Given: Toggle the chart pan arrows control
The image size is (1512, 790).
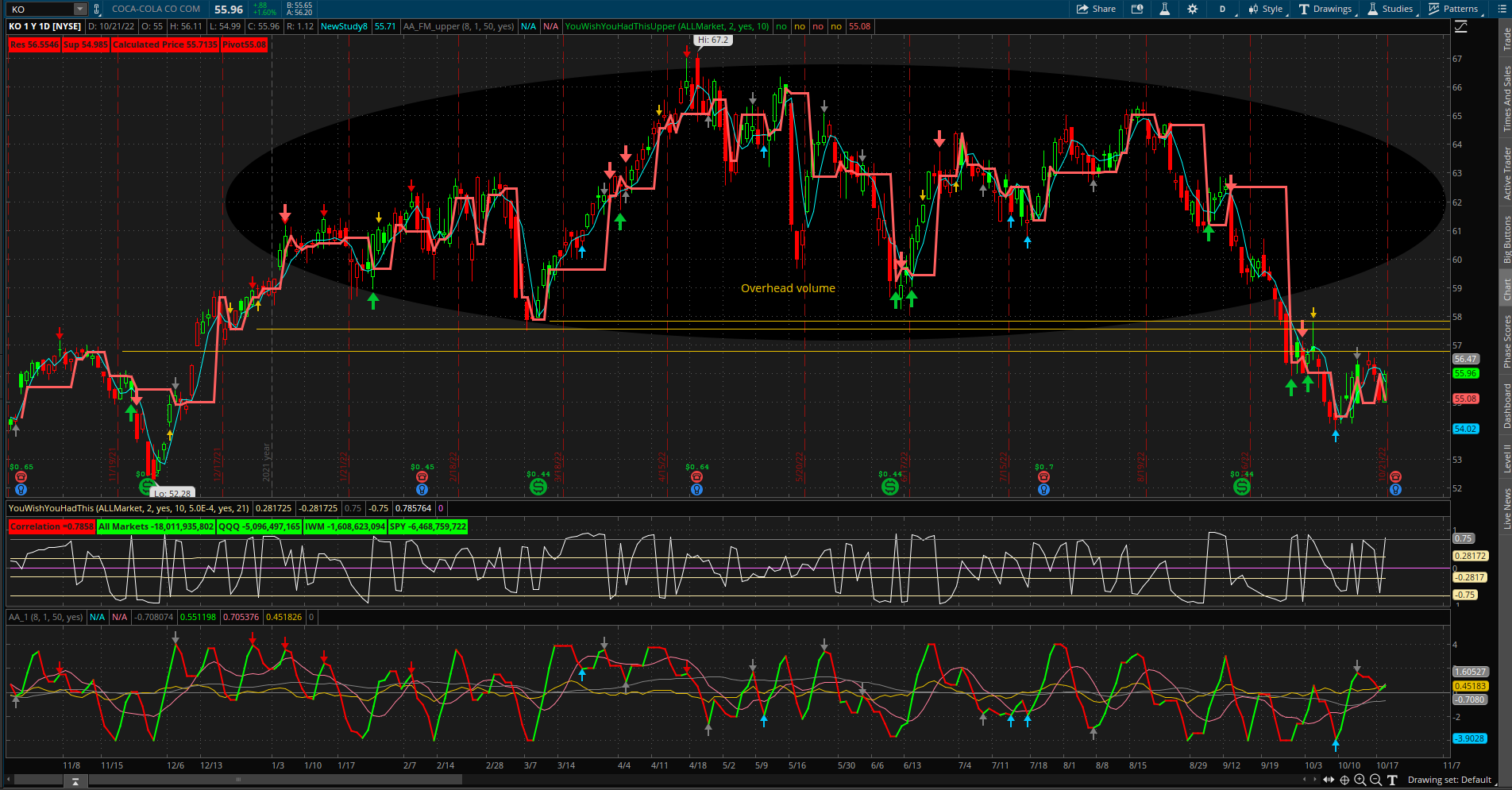Looking at the screenshot, I should pyautogui.click(x=1328, y=780).
